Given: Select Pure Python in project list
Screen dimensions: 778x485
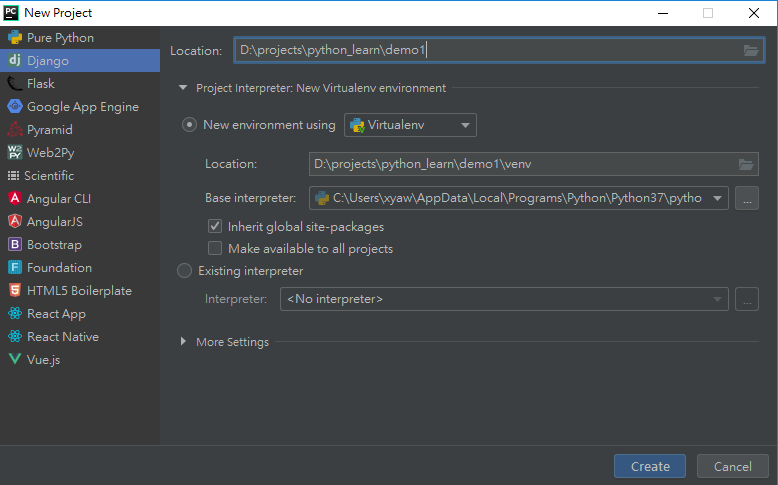Looking at the screenshot, I should point(60,38).
